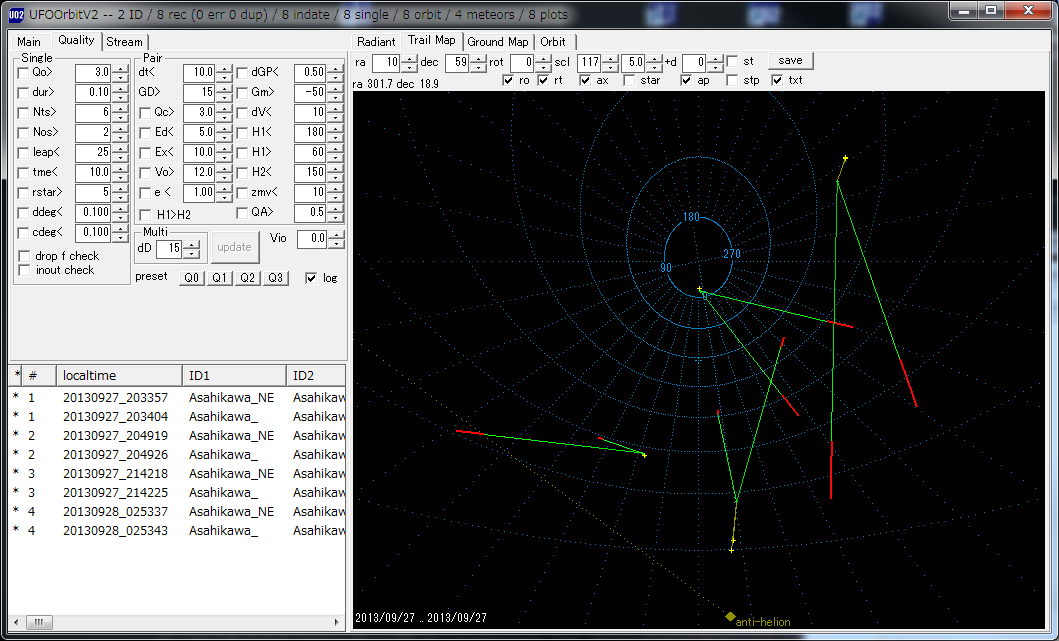
Task: Click the +d value field
Action: point(694,63)
